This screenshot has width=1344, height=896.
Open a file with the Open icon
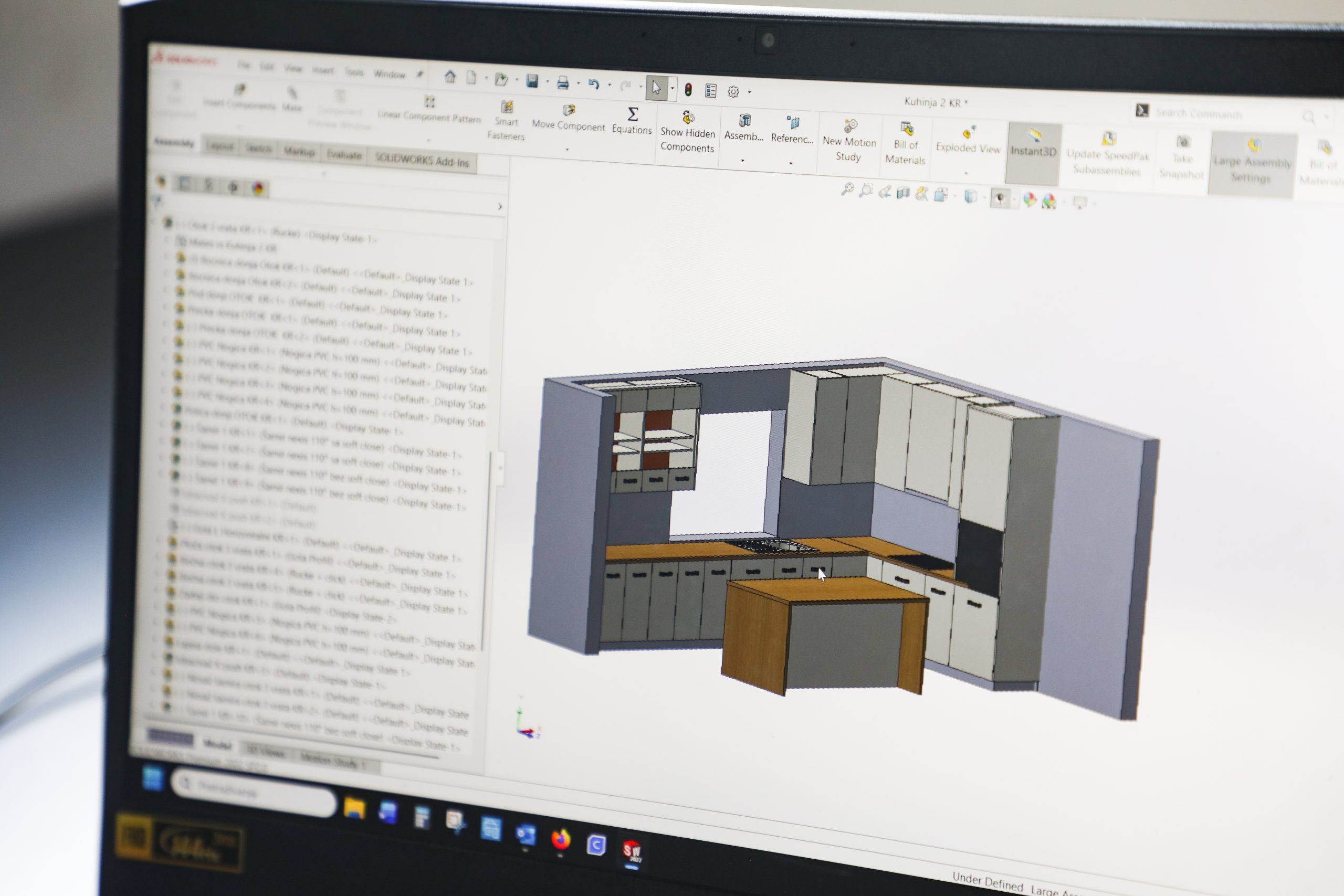tap(501, 79)
